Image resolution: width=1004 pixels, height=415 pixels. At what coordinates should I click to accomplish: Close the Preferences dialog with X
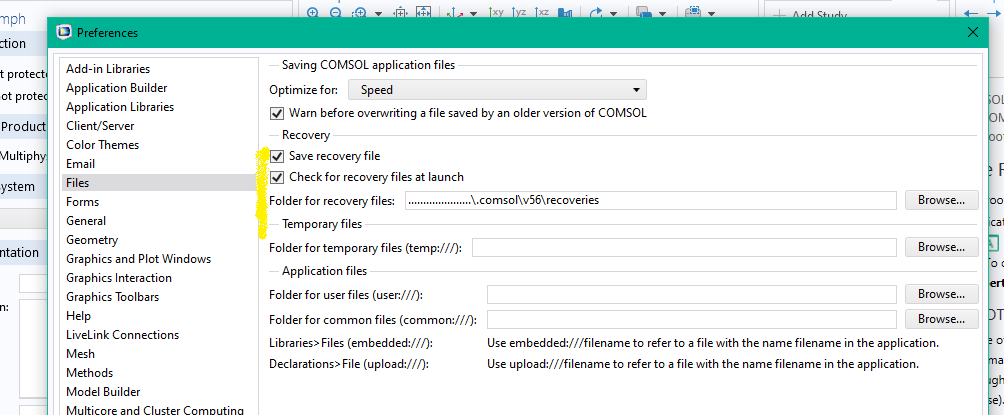(x=971, y=33)
